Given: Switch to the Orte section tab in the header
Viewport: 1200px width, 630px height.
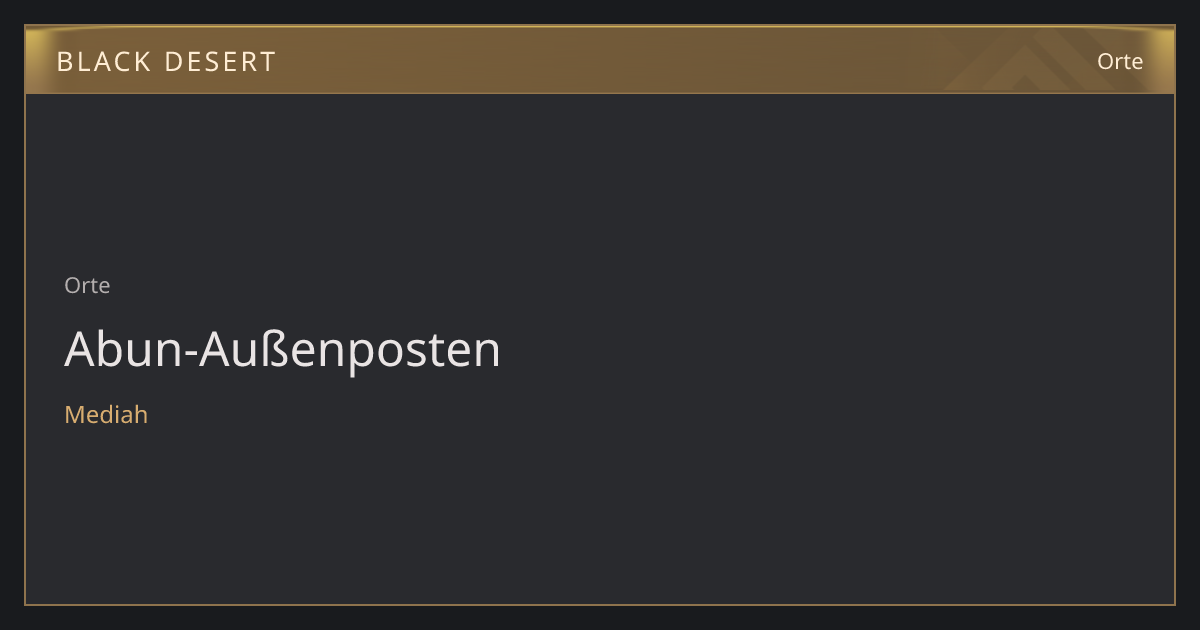Looking at the screenshot, I should tap(1120, 61).
